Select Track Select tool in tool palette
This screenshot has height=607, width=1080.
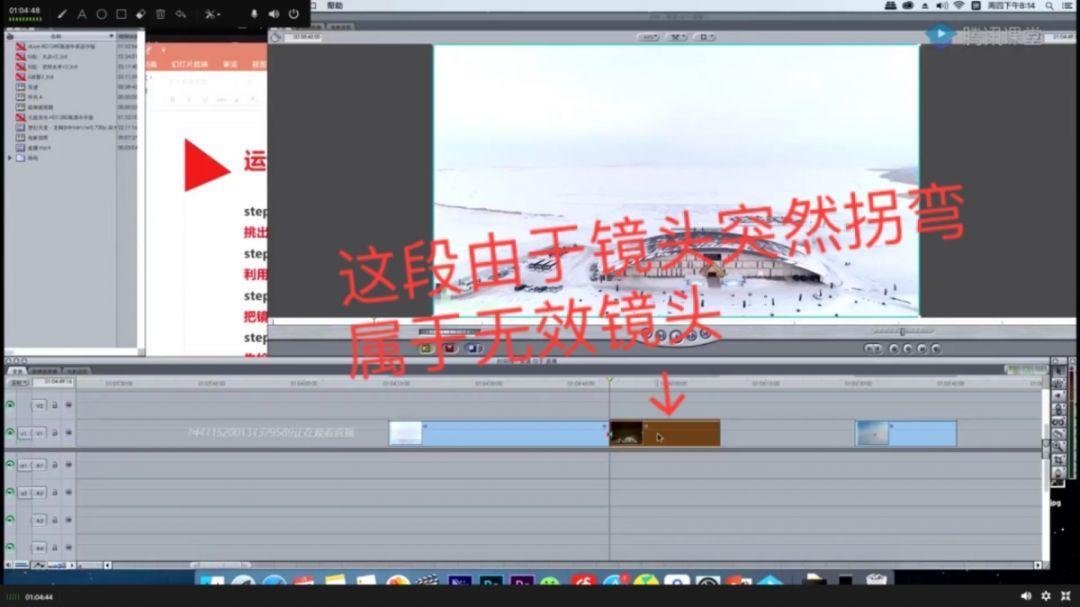(1059, 396)
